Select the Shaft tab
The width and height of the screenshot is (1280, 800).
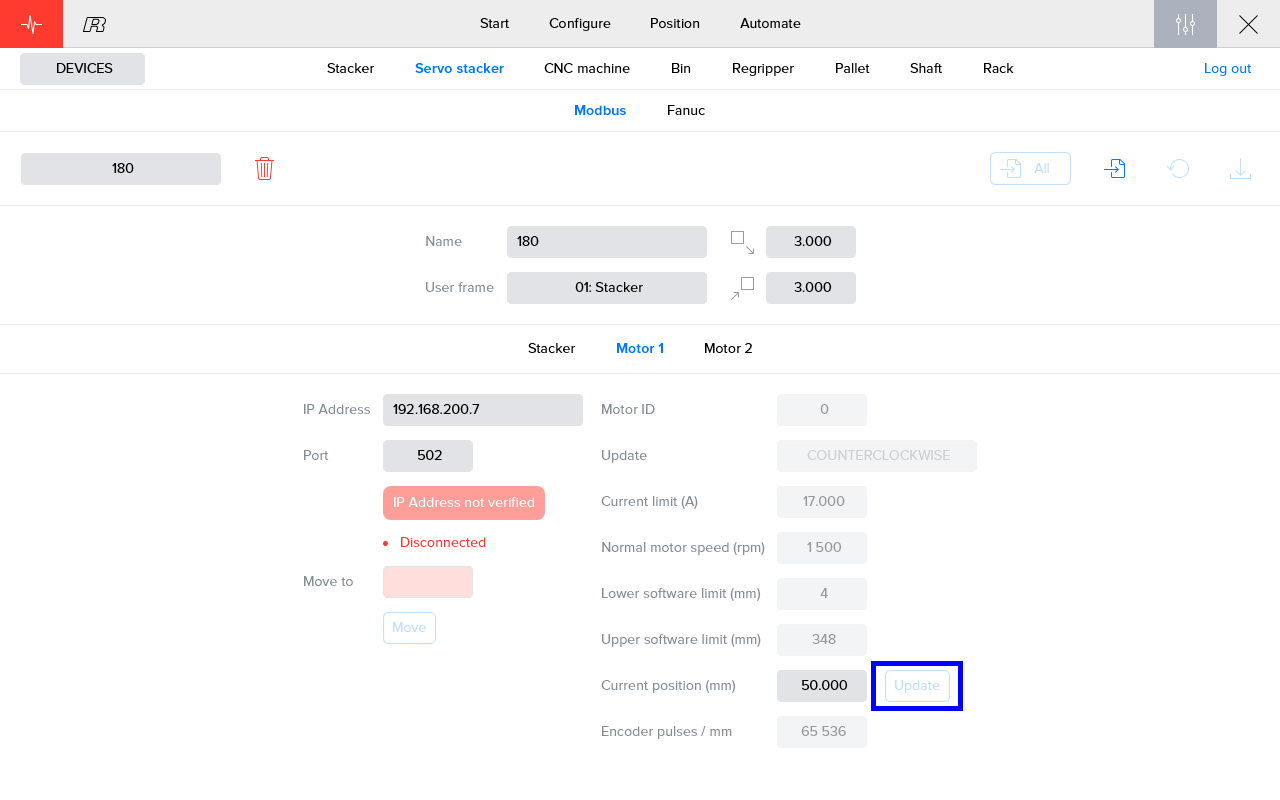point(926,68)
